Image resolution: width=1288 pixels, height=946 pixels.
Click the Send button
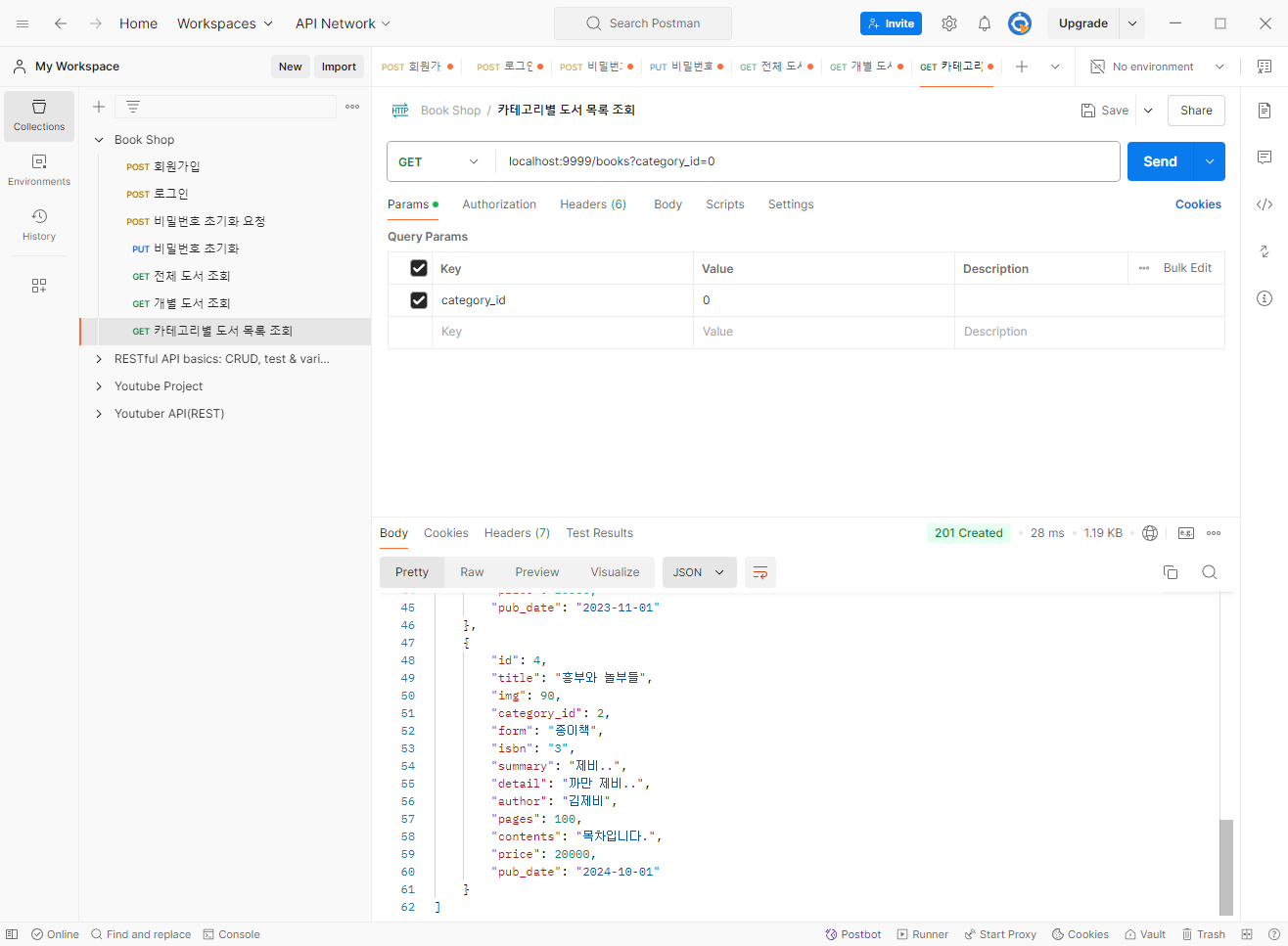[x=1161, y=161]
